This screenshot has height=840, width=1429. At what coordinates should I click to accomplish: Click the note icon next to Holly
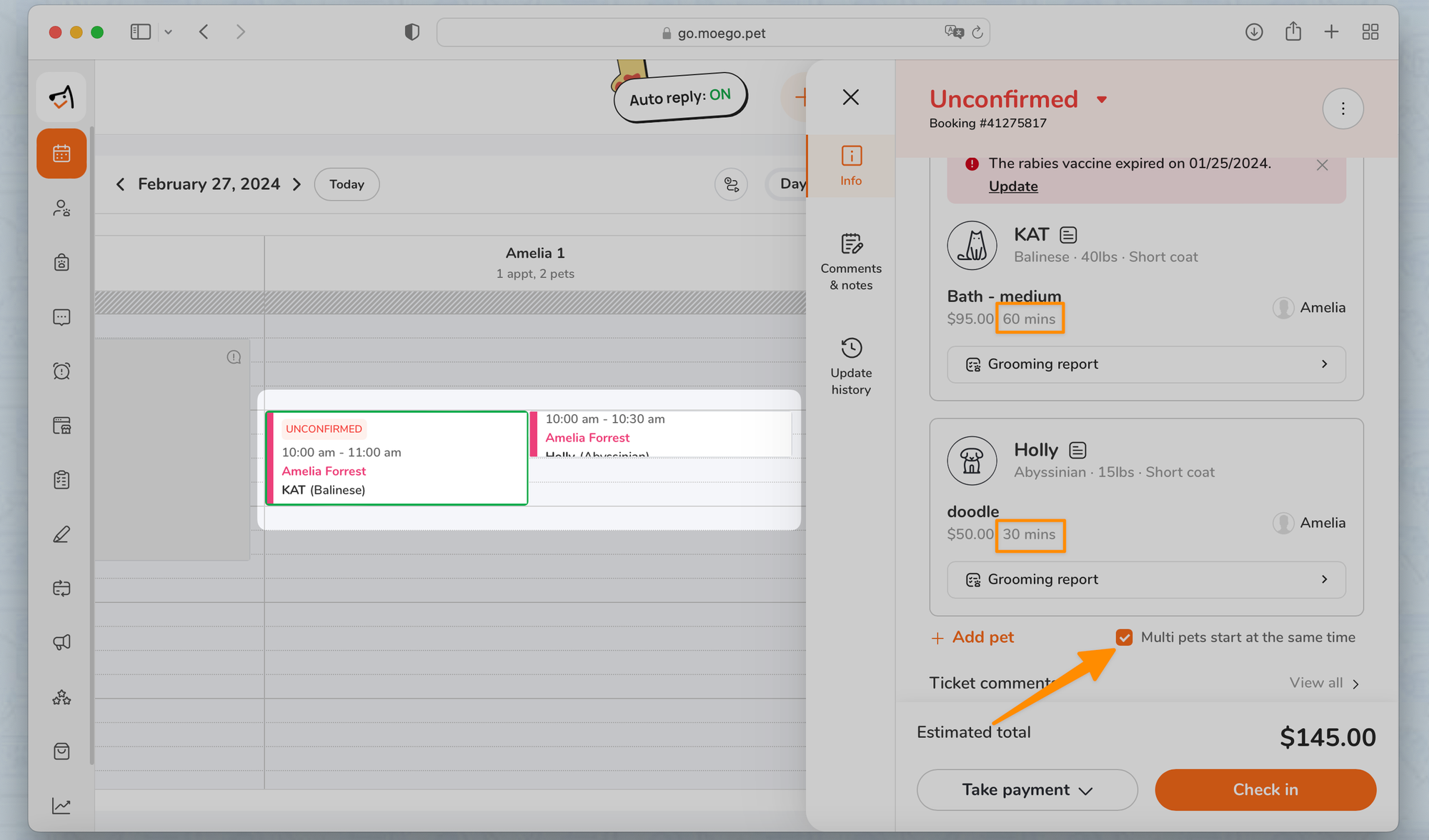pyautogui.click(x=1077, y=450)
